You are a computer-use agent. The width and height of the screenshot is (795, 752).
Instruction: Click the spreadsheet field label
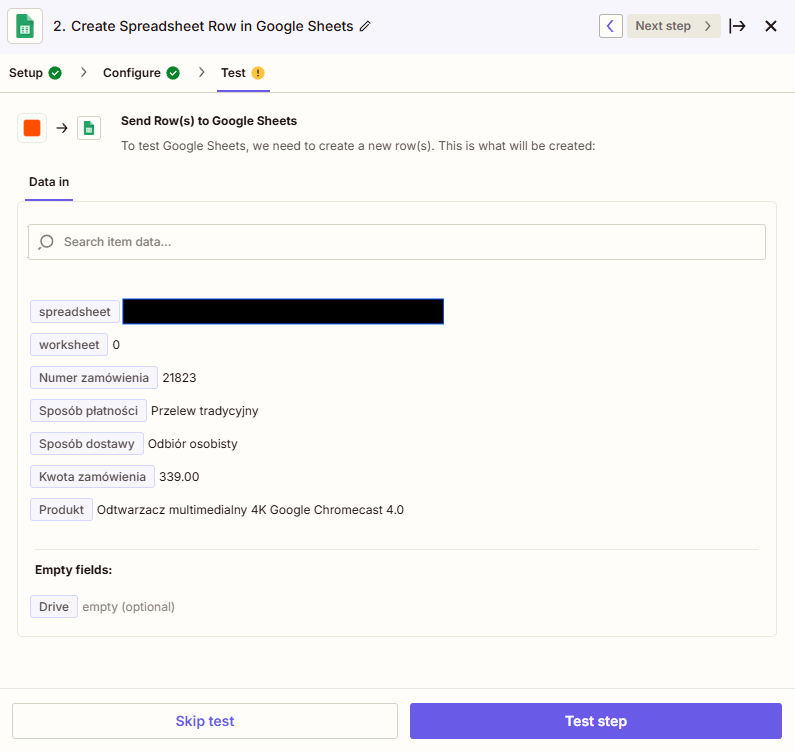click(75, 312)
